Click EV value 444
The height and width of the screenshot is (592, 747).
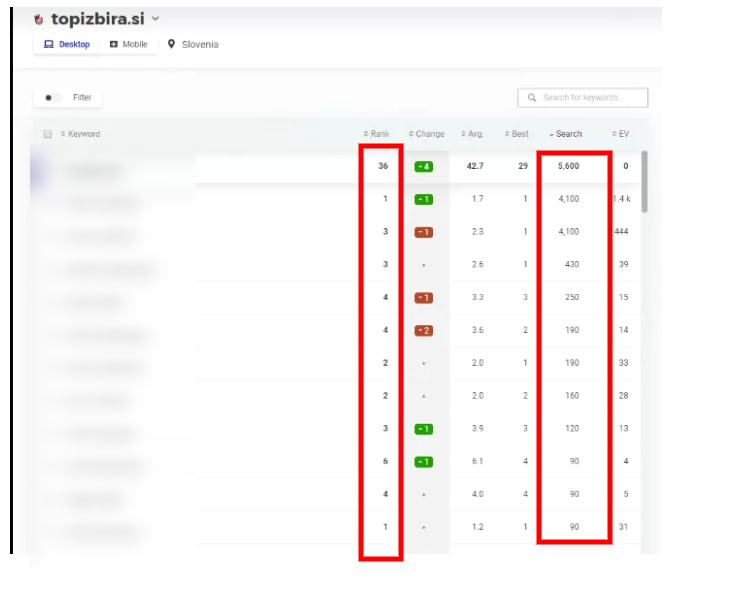click(x=621, y=231)
